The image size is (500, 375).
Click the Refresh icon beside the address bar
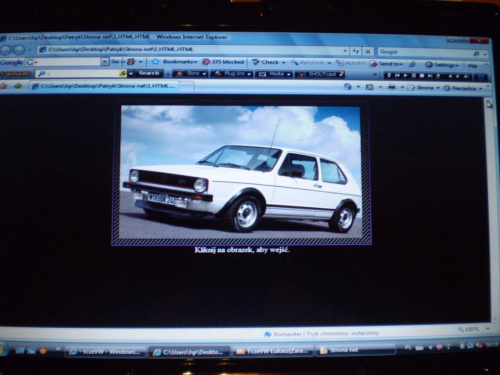pos(356,51)
